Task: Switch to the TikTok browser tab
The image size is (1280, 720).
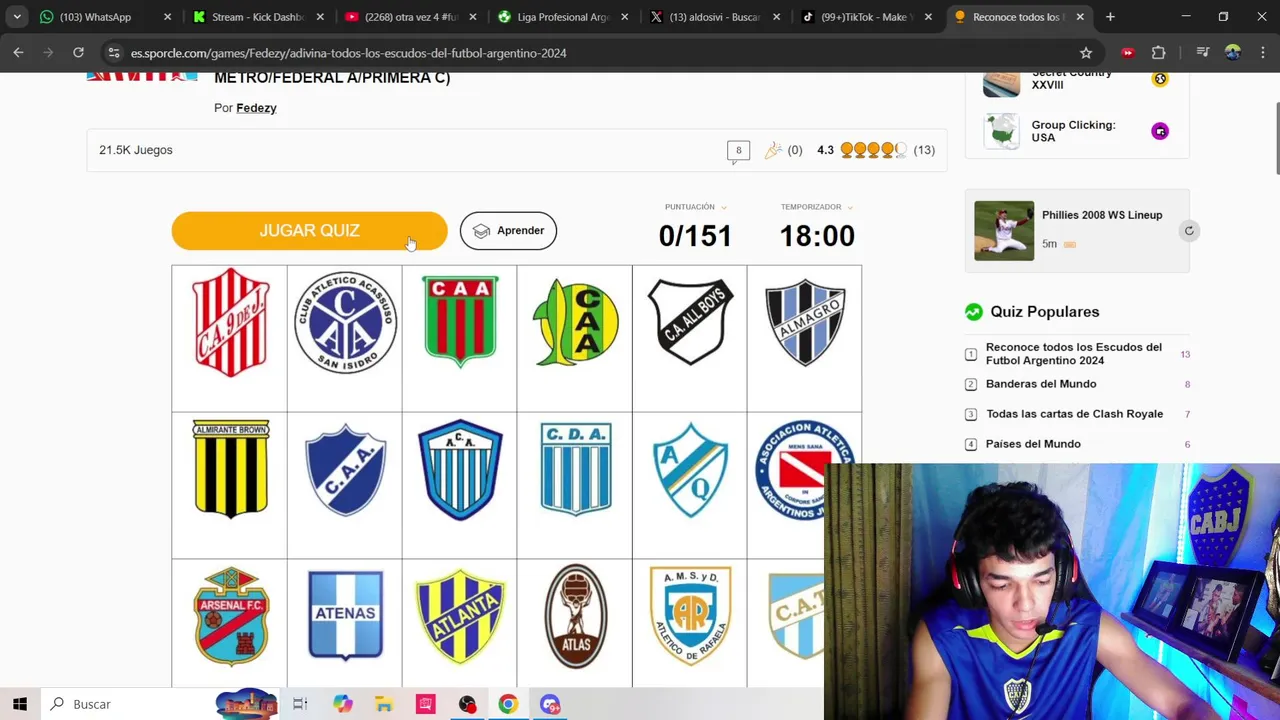Action: click(x=867, y=17)
